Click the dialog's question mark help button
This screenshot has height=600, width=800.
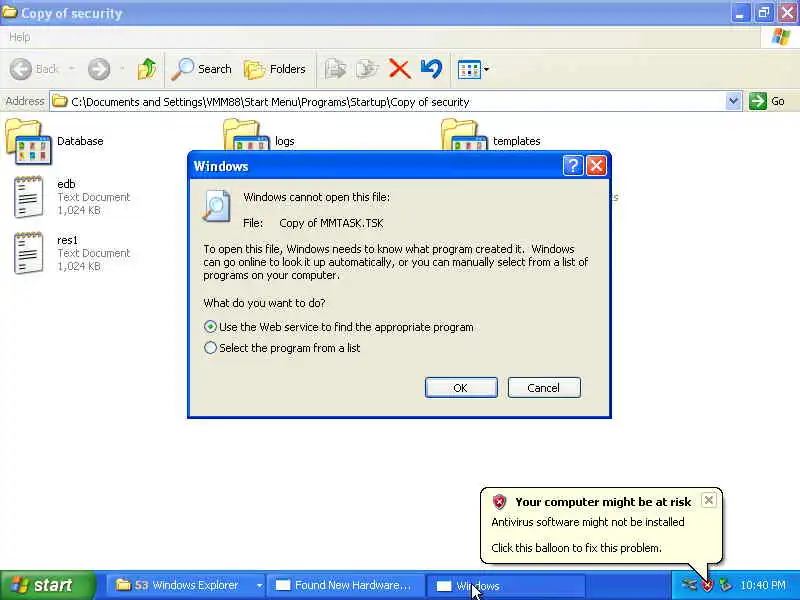(x=572, y=166)
